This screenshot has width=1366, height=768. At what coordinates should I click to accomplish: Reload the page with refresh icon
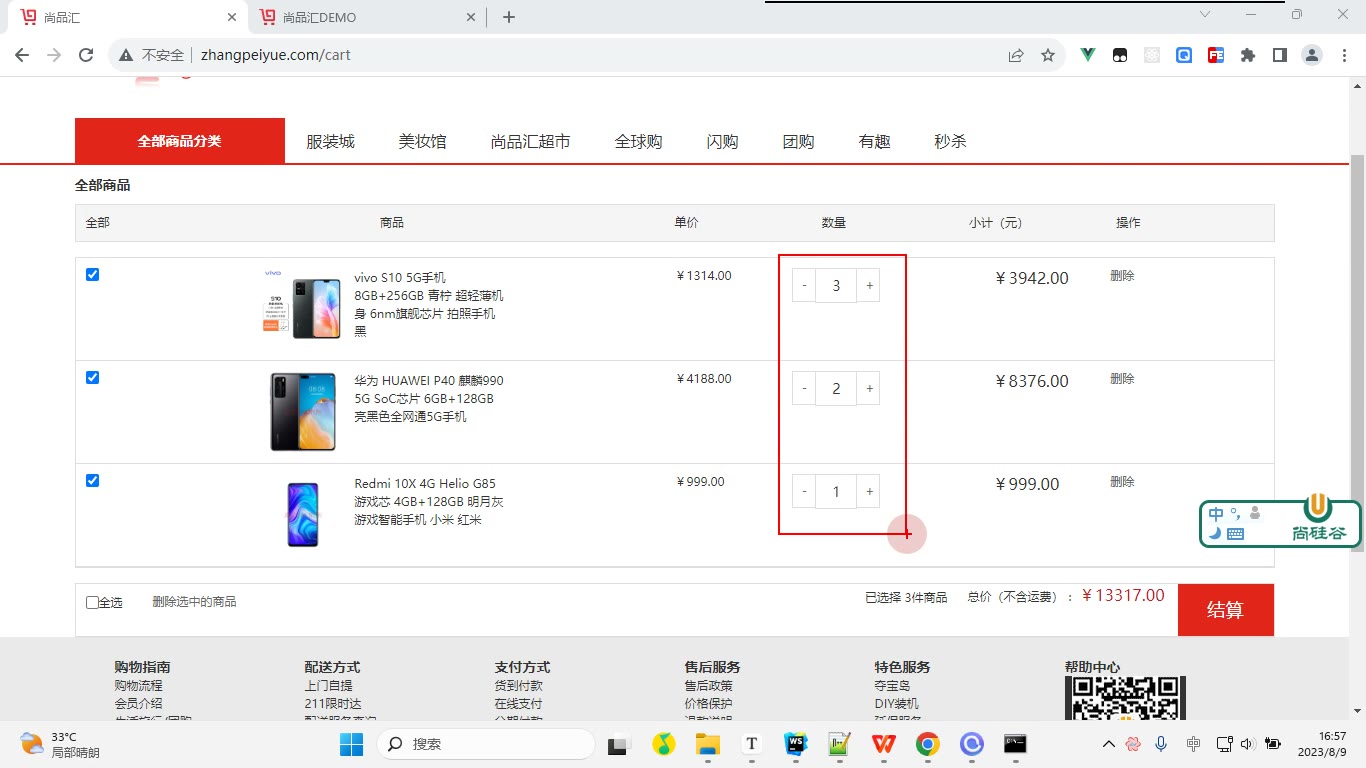tap(86, 55)
